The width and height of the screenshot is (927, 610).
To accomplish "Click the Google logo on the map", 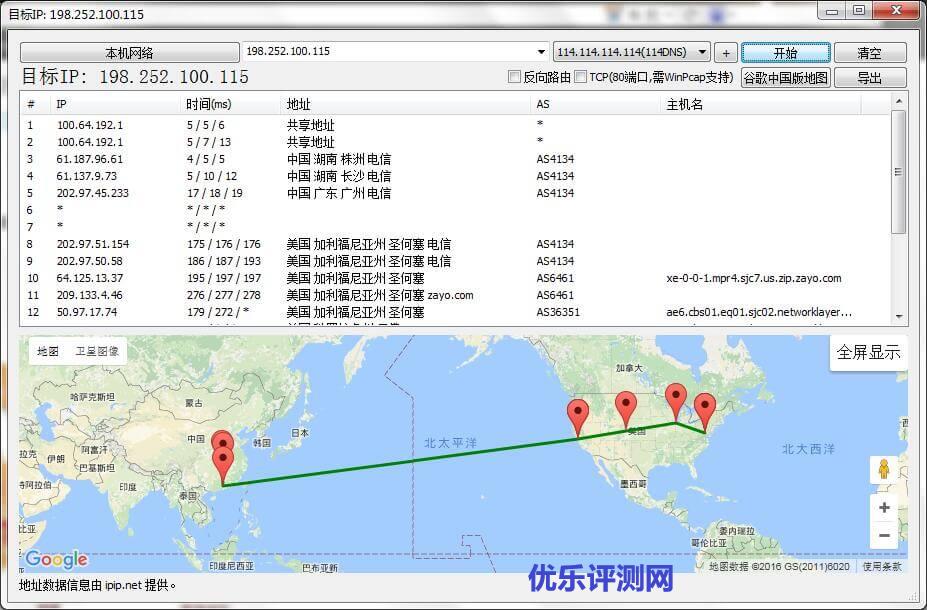I will (x=56, y=559).
